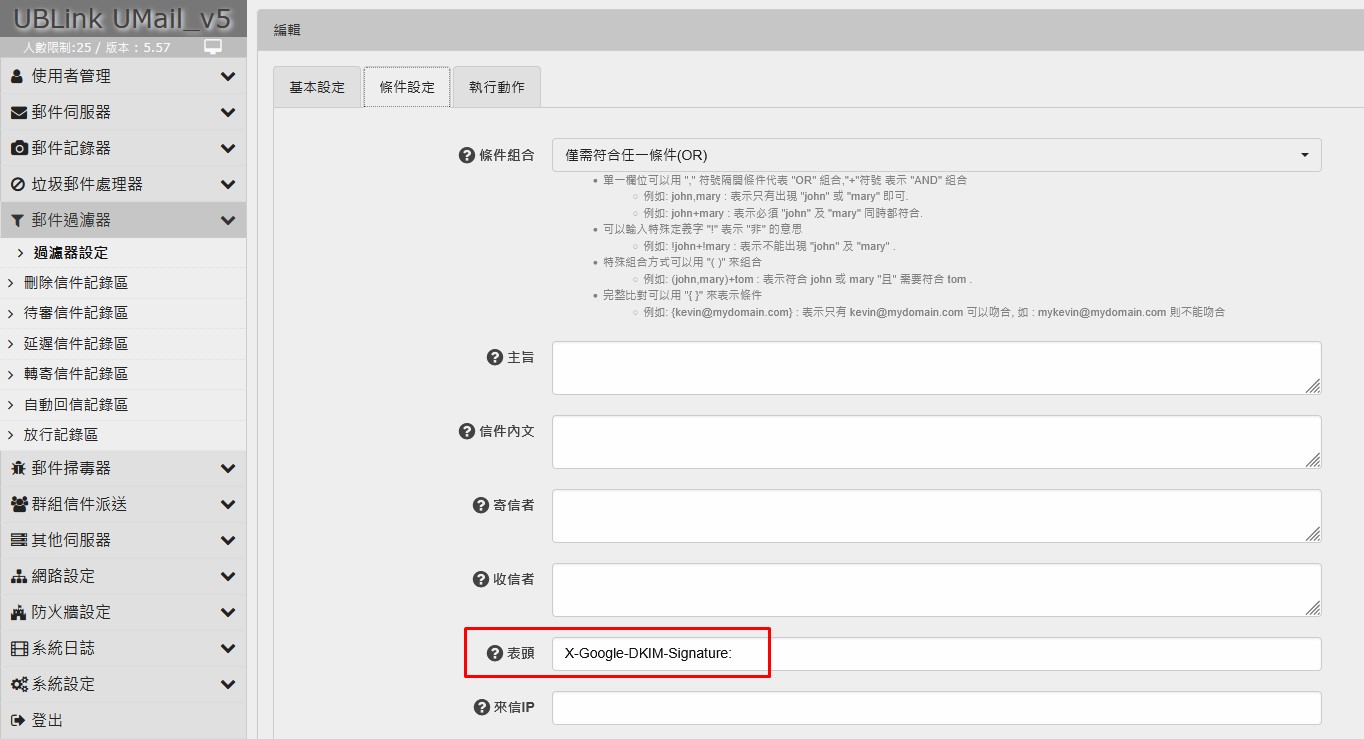The height and width of the screenshot is (739, 1364).
Task: Expand the 垃圾郵件處理器 menu section
Action: (x=122, y=184)
